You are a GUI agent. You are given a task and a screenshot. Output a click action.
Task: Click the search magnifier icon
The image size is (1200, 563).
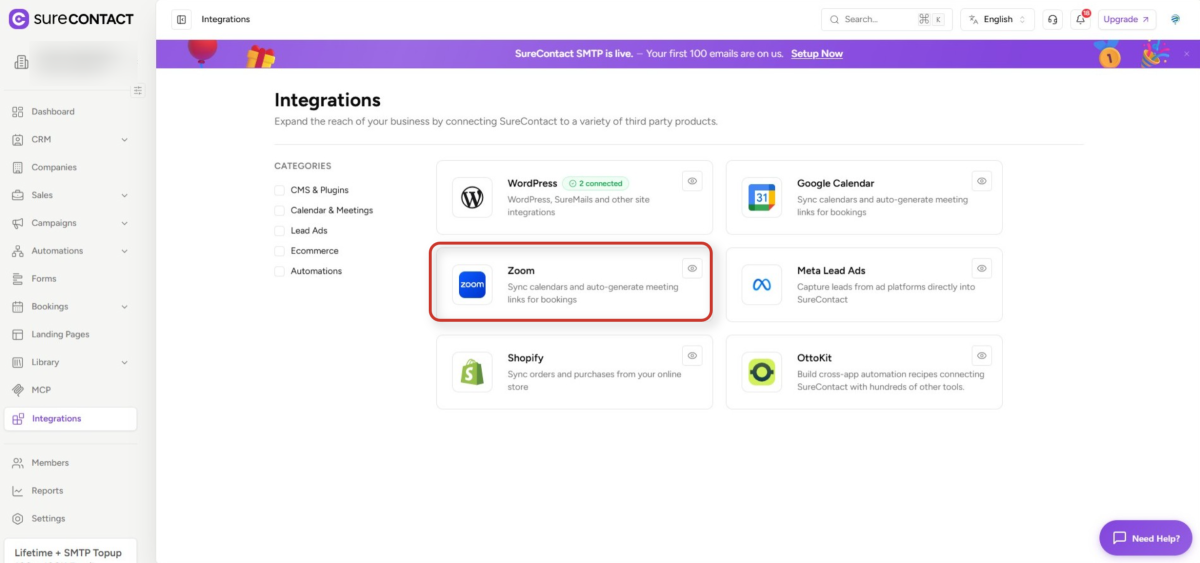[x=835, y=19]
